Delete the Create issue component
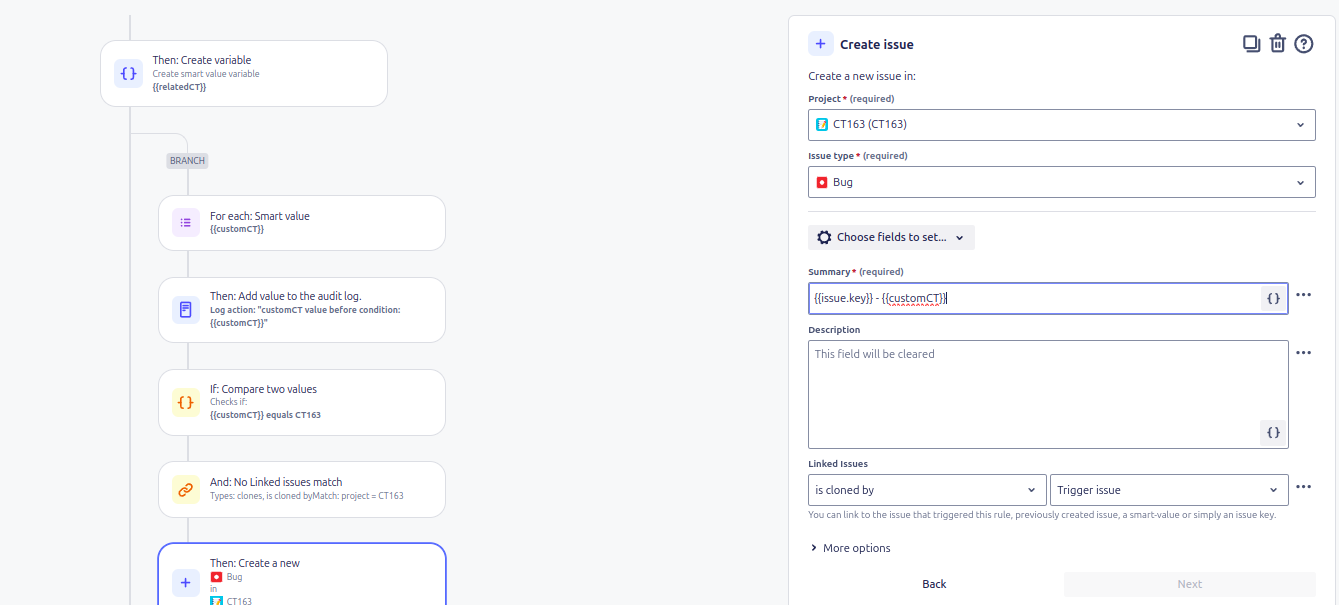This screenshot has height=605, width=1339. pos(1277,43)
